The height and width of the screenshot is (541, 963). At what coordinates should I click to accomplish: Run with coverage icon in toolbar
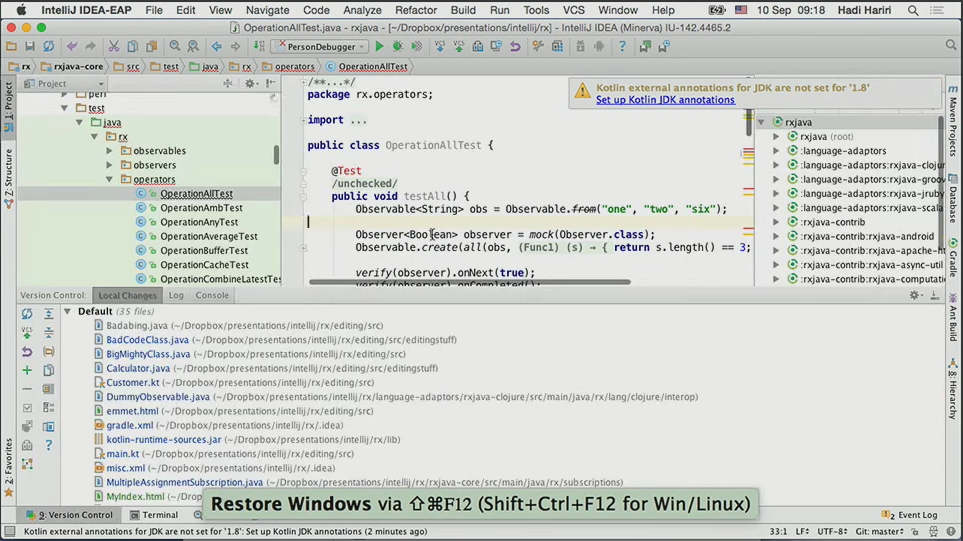click(416, 47)
